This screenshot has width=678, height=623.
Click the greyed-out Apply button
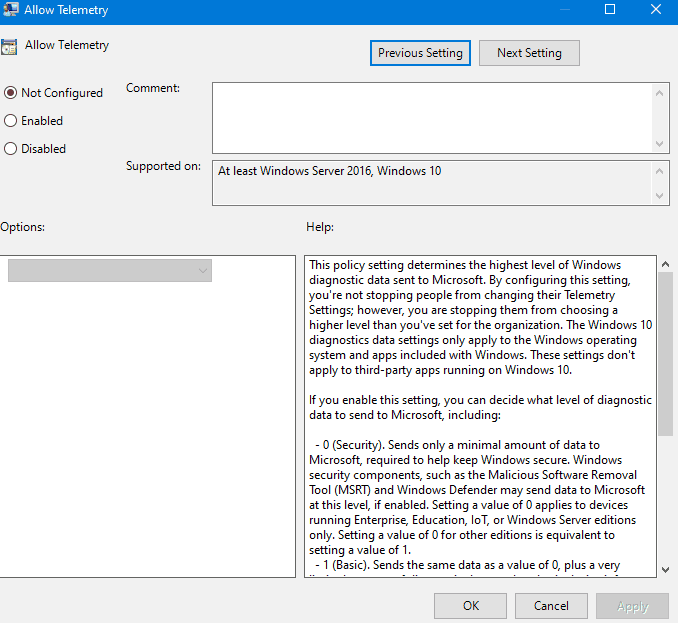pyautogui.click(x=633, y=606)
